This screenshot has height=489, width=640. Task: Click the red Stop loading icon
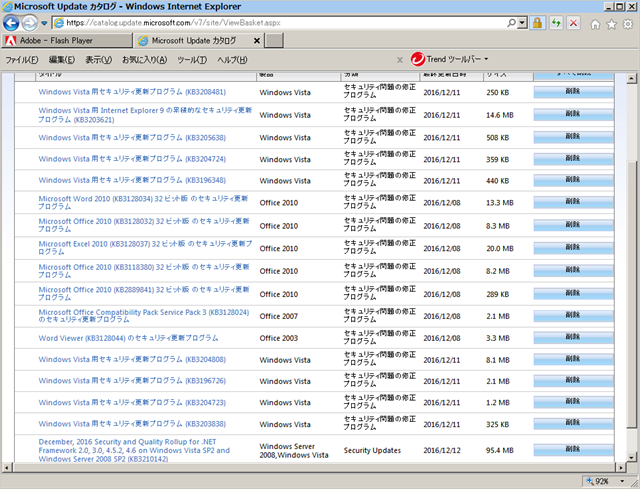point(573,23)
